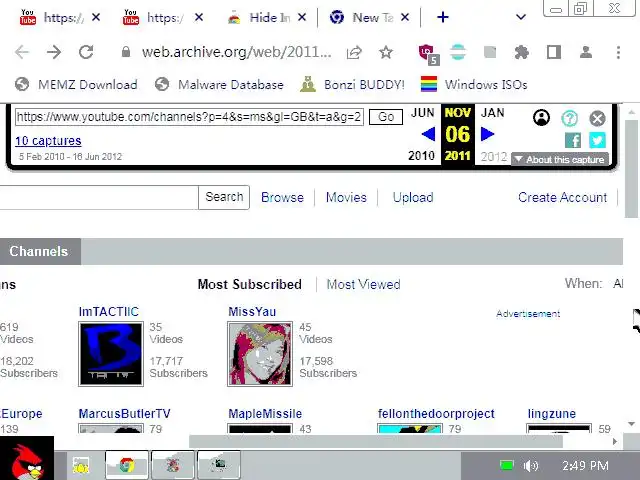Share capture on Facebook

pyautogui.click(x=573, y=140)
